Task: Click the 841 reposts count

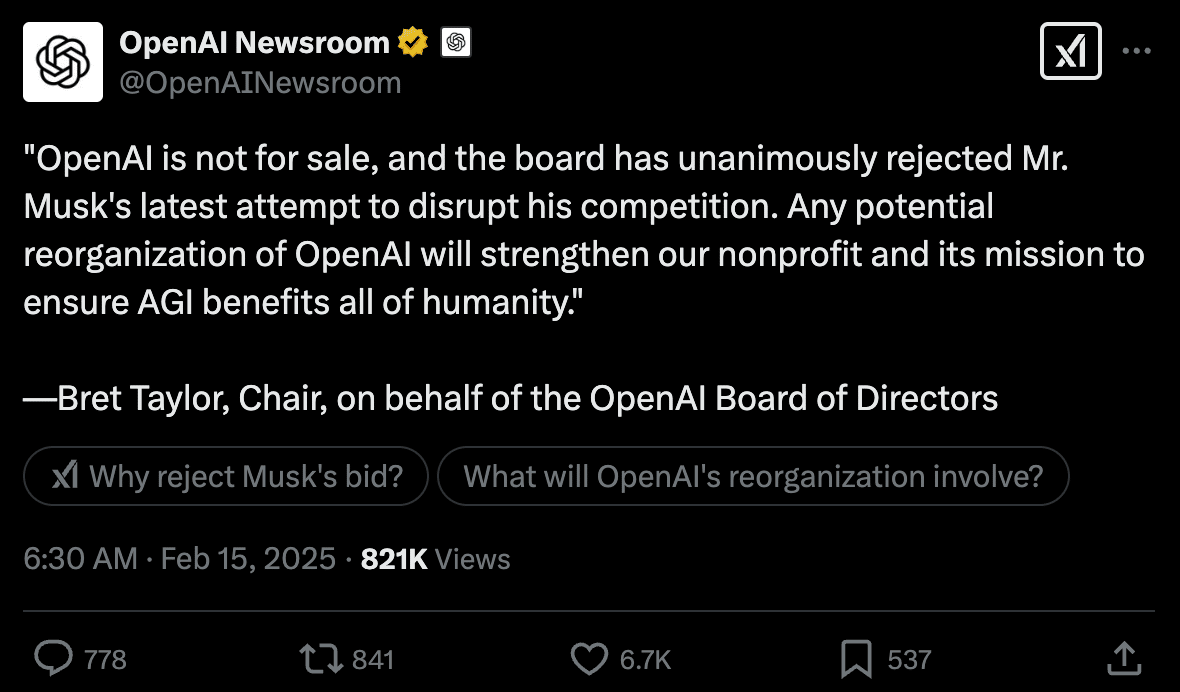Action: pos(373,659)
